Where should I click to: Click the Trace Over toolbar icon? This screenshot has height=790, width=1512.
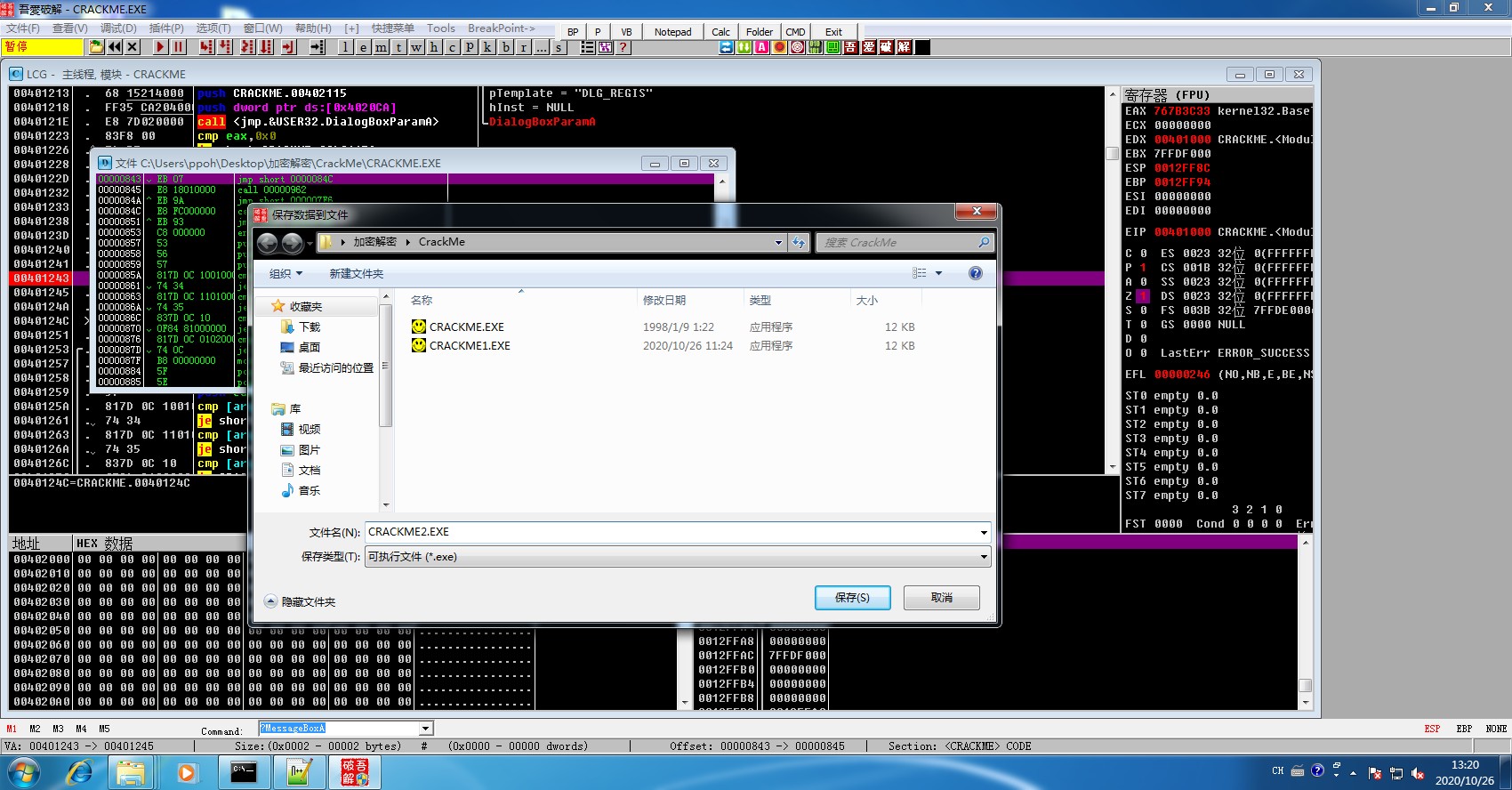266,47
